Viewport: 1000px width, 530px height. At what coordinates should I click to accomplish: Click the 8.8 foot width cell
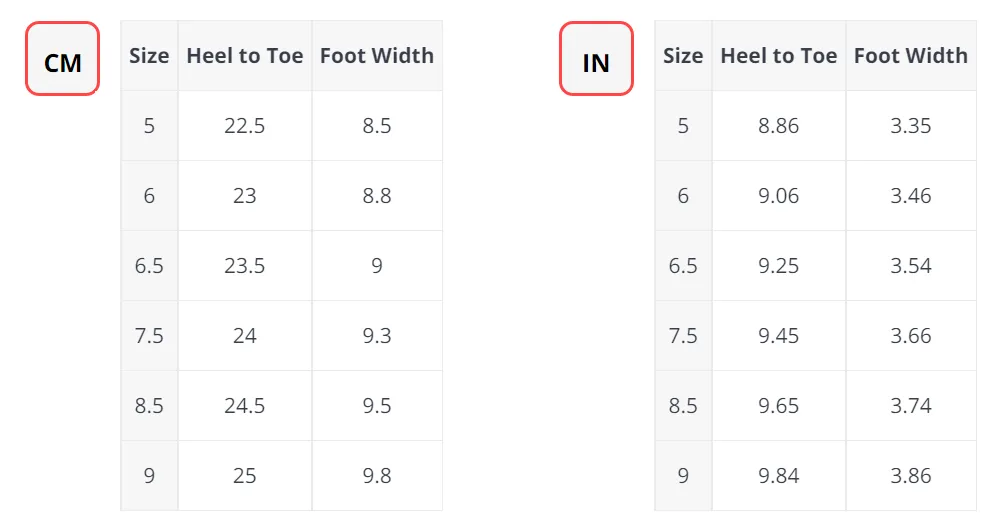click(x=377, y=195)
